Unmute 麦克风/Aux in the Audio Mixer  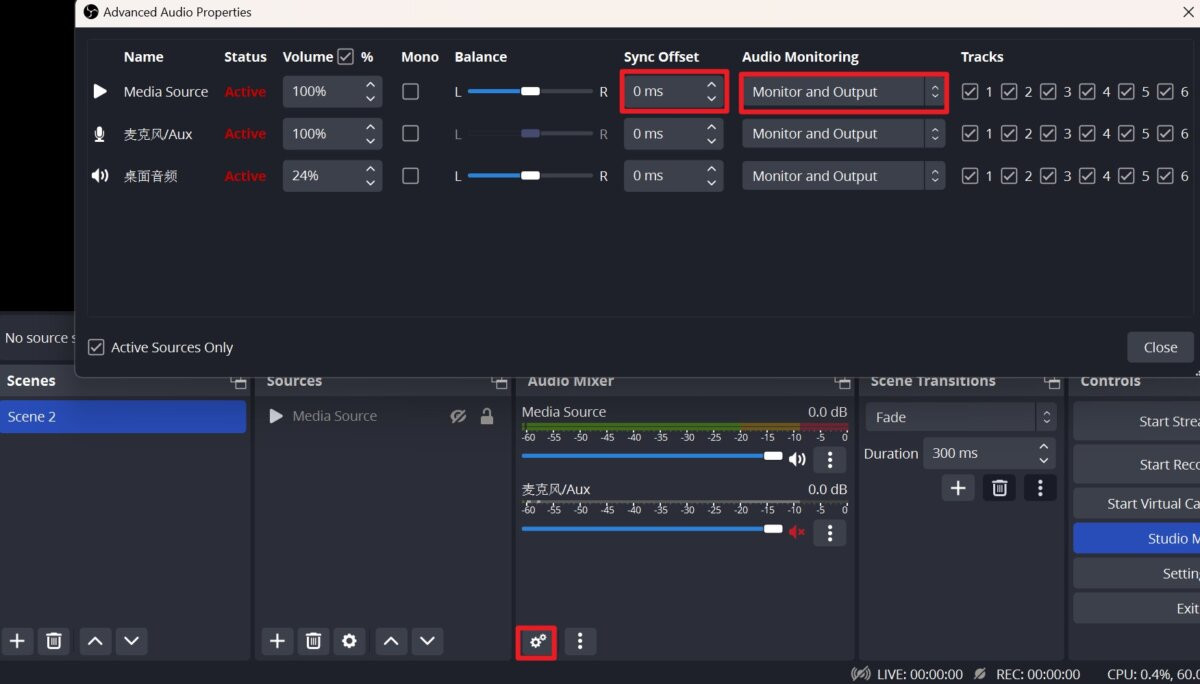797,533
